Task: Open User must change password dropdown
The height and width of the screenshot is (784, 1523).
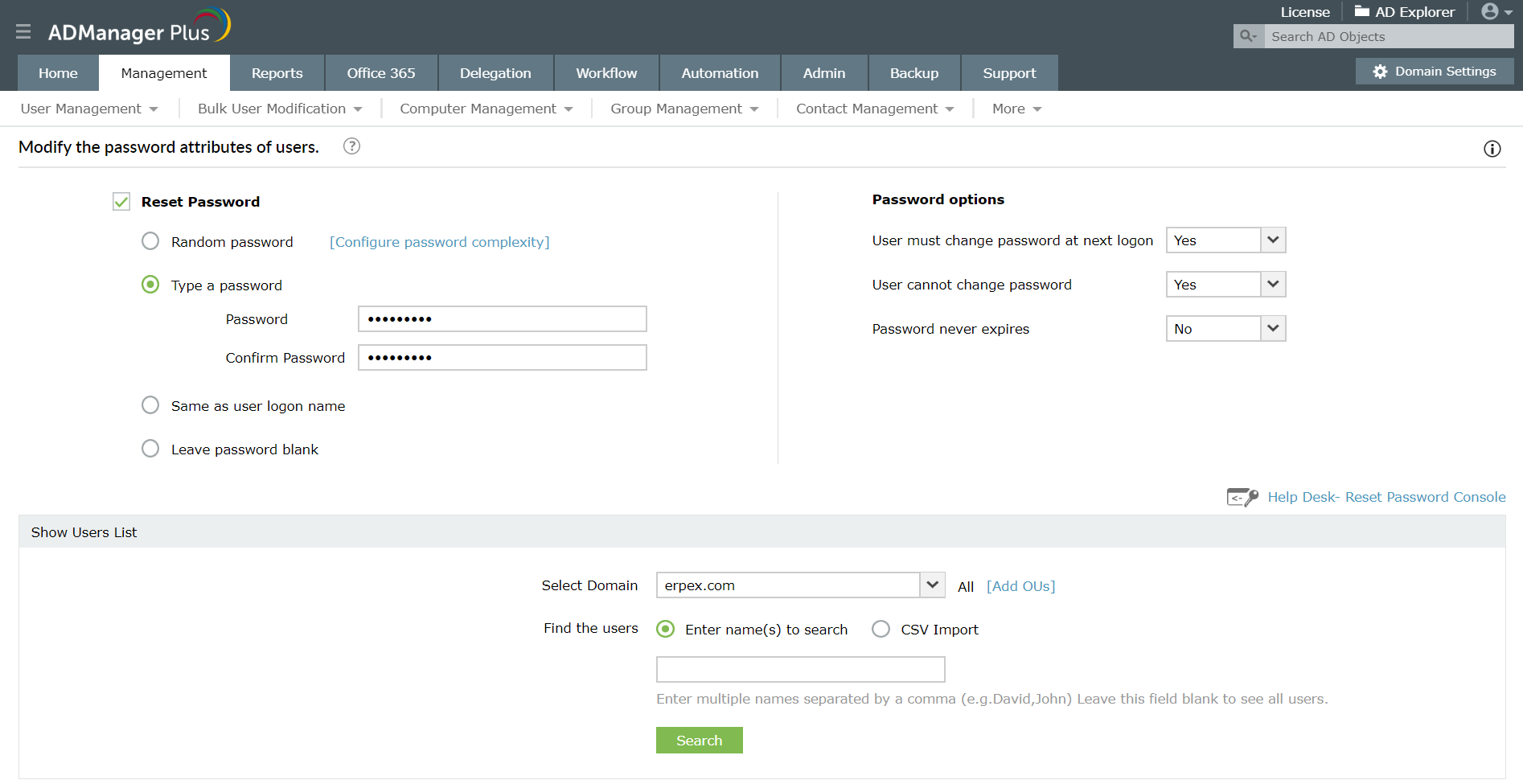Action: (x=1226, y=240)
